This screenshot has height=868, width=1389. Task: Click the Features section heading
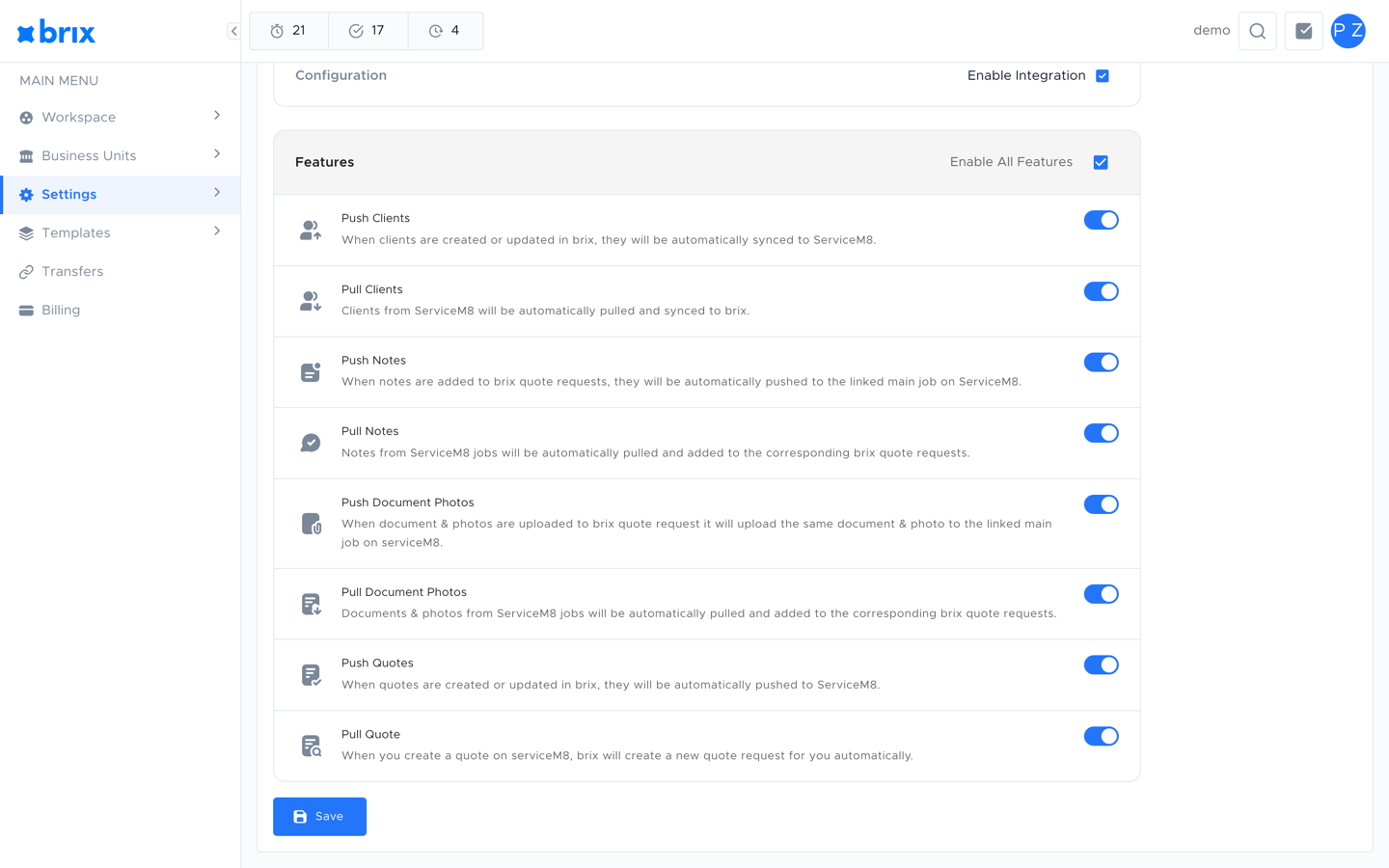[x=325, y=162]
